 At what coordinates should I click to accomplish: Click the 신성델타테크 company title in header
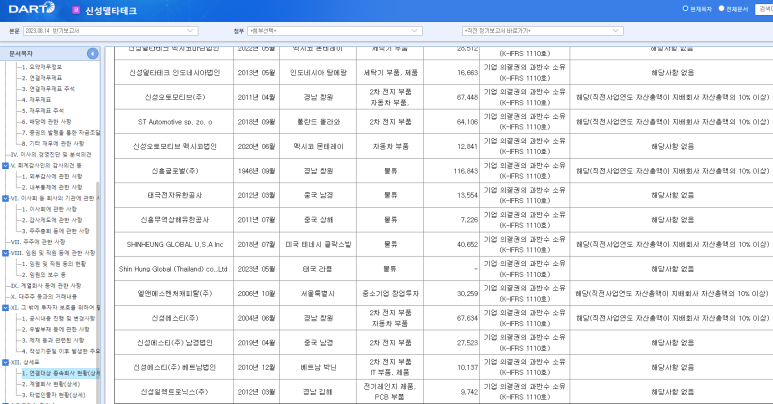pos(111,10)
